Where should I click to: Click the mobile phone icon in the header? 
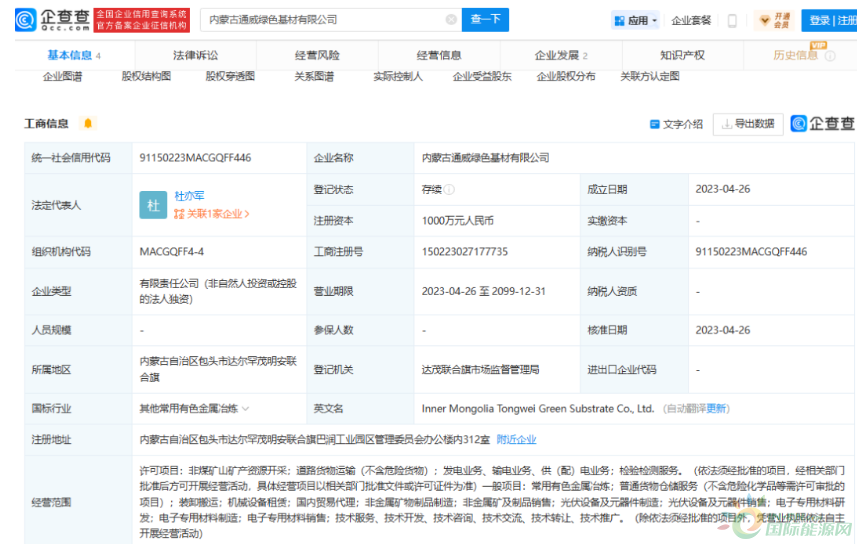click(x=732, y=21)
